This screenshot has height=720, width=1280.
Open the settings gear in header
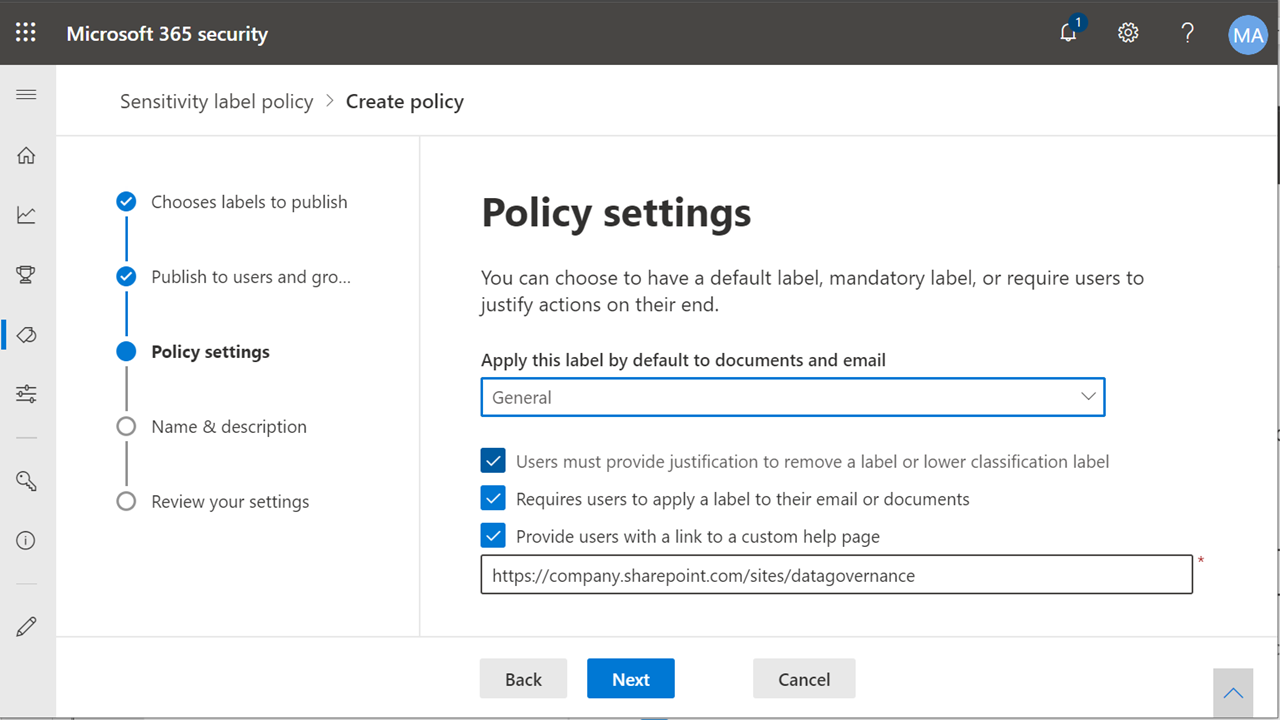tap(1128, 33)
